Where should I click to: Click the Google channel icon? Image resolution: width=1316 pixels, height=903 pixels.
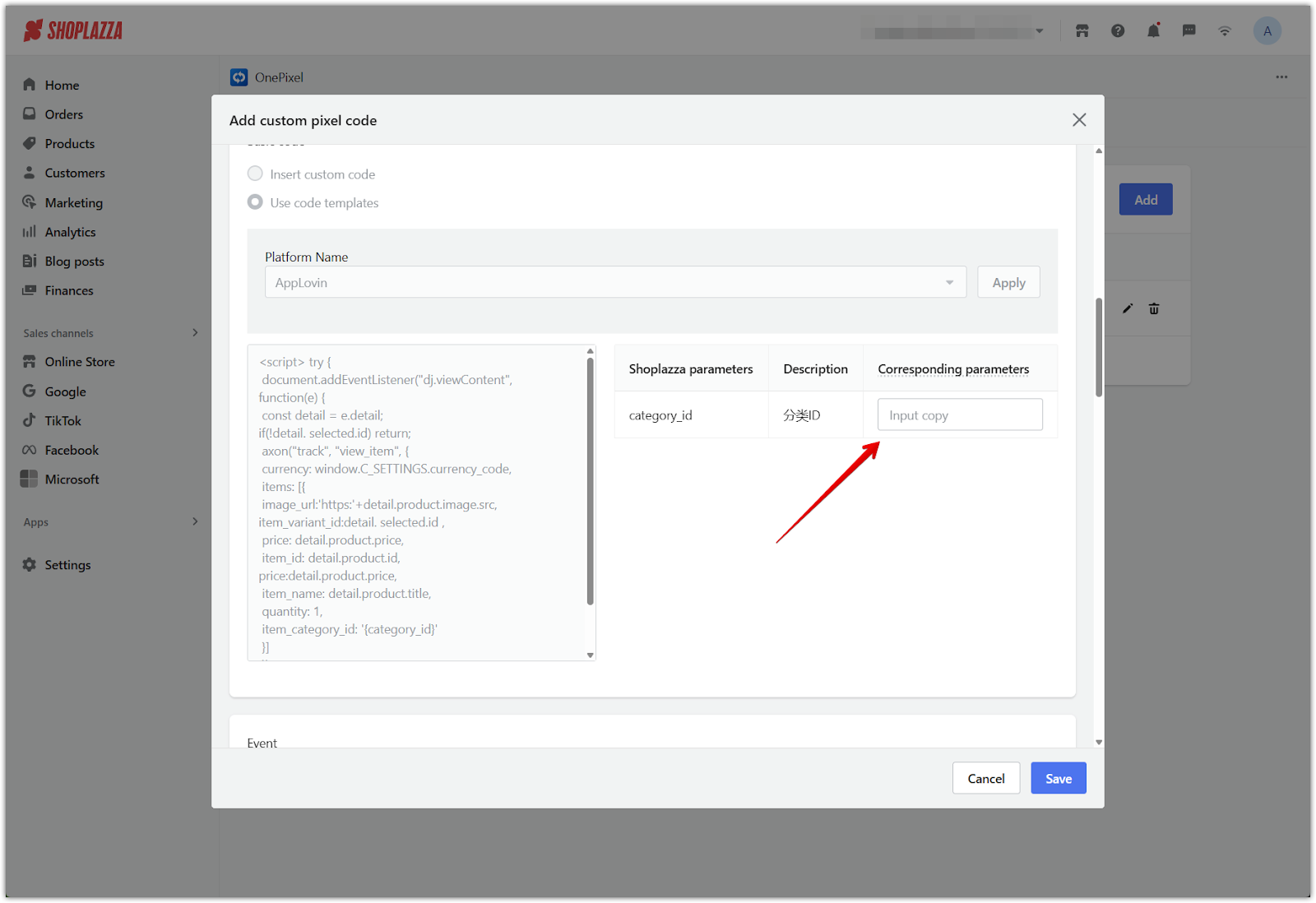tap(30, 391)
